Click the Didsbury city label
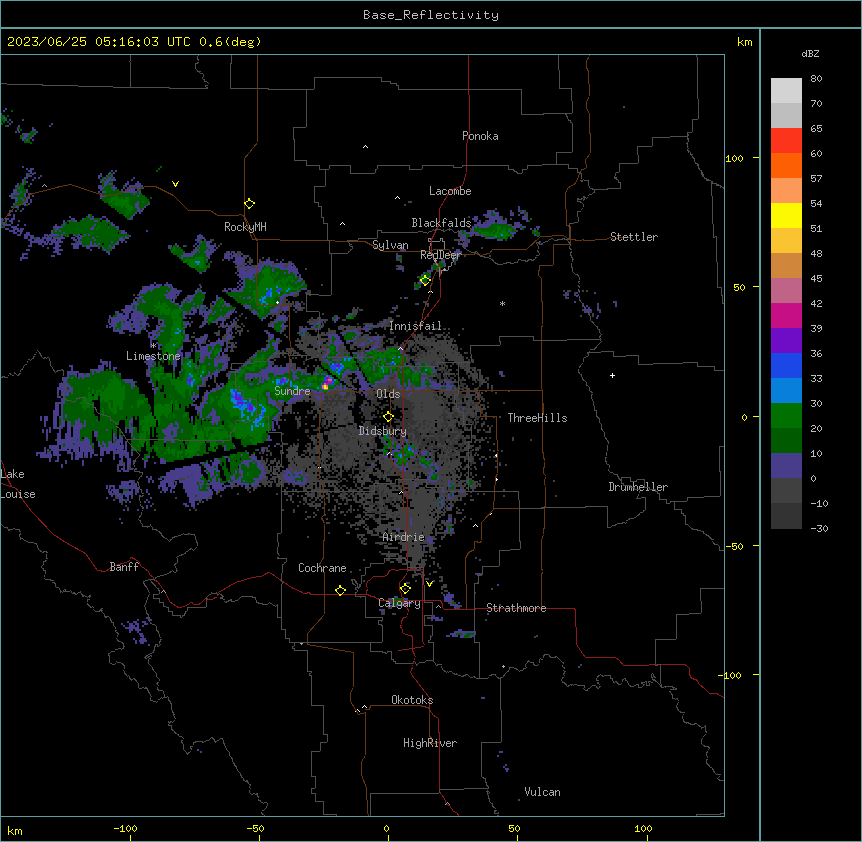This screenshot has width=862, height=842. click(383, 431)
